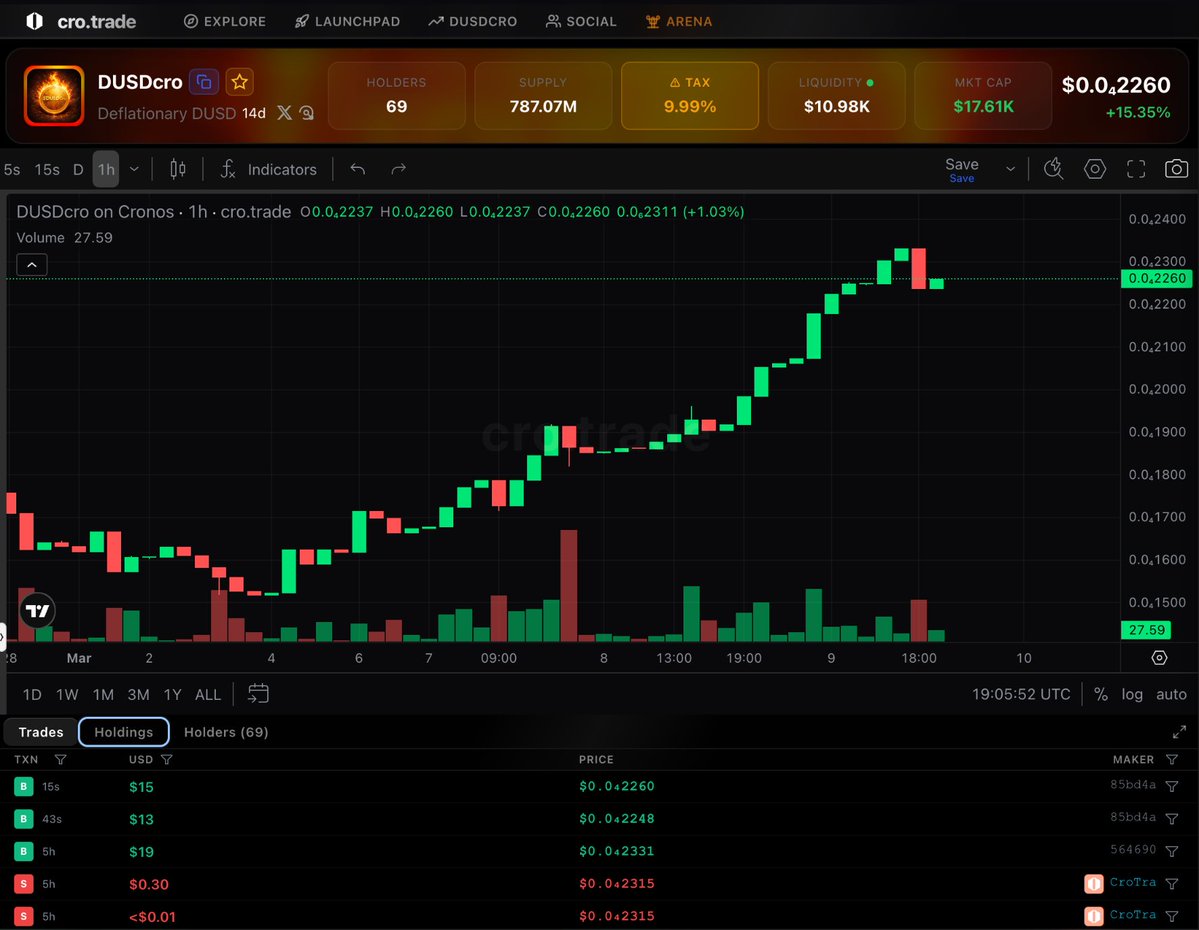Expand the trades panel with diagonal arrows
Screen dimensions: 1199x930
1179,732
